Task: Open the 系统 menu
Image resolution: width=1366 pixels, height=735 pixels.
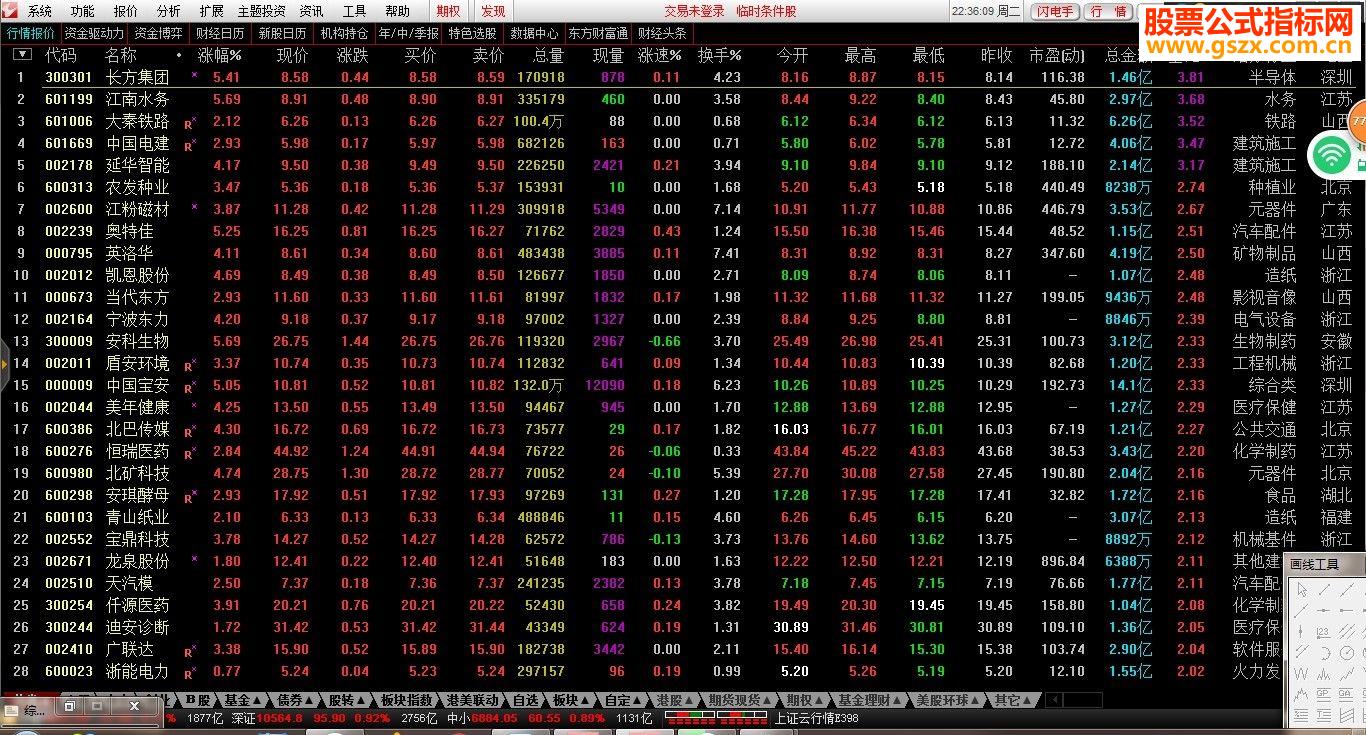Action: [40, 11]
